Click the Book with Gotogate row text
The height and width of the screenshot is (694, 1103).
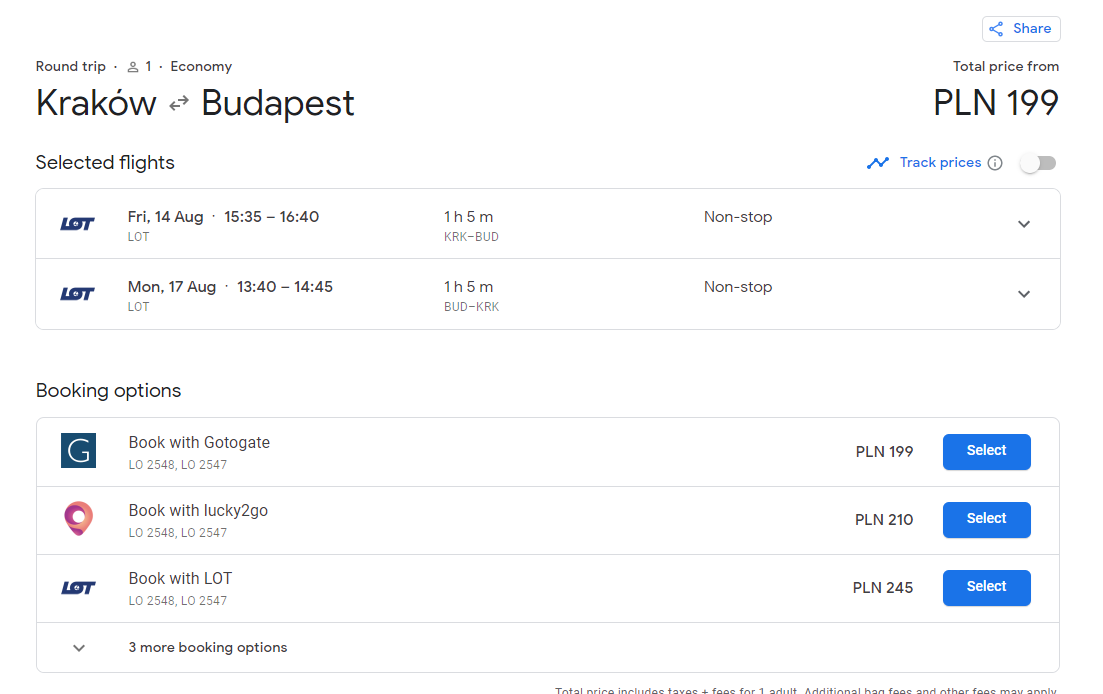pos(199,442)
